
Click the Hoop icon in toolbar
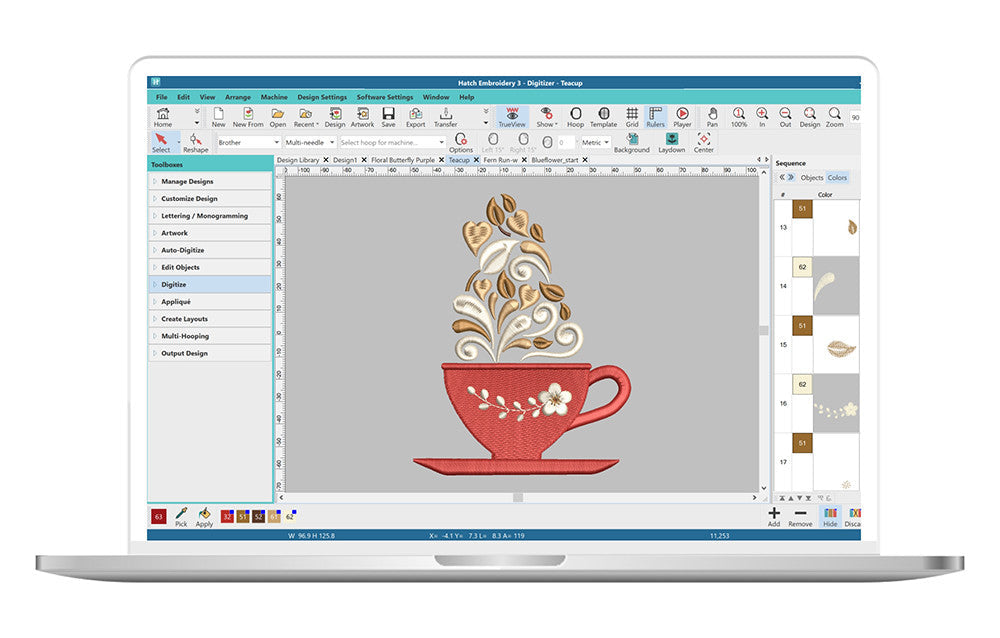[x=575, y=117]
